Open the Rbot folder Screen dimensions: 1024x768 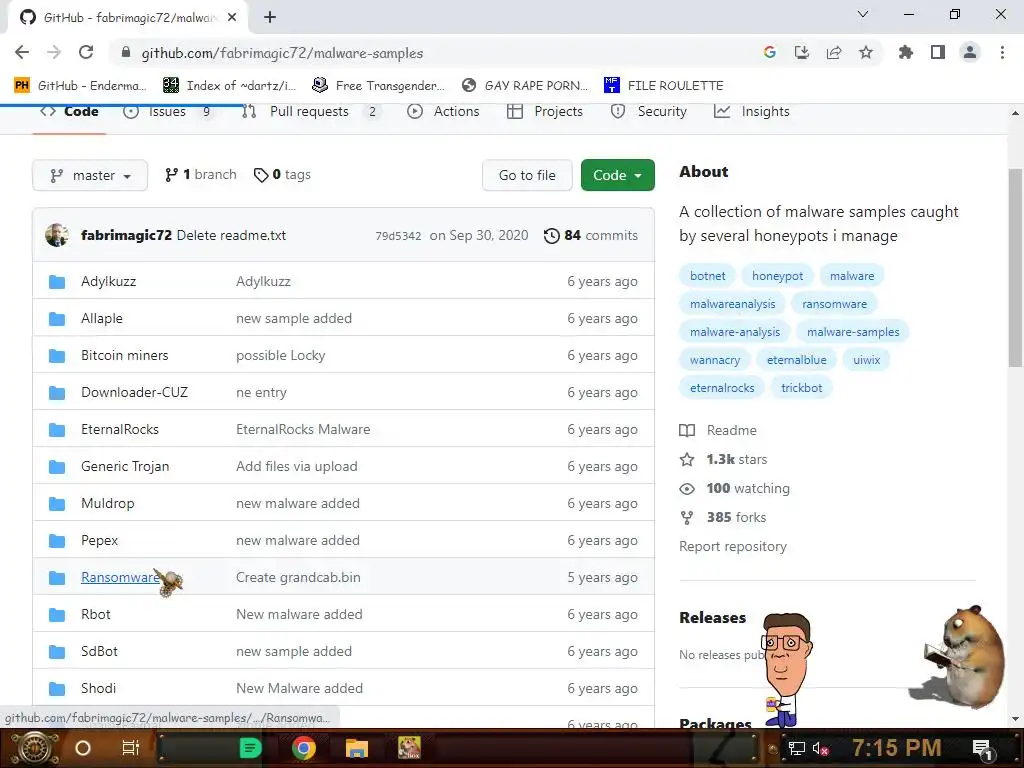[x=96, y=615]
